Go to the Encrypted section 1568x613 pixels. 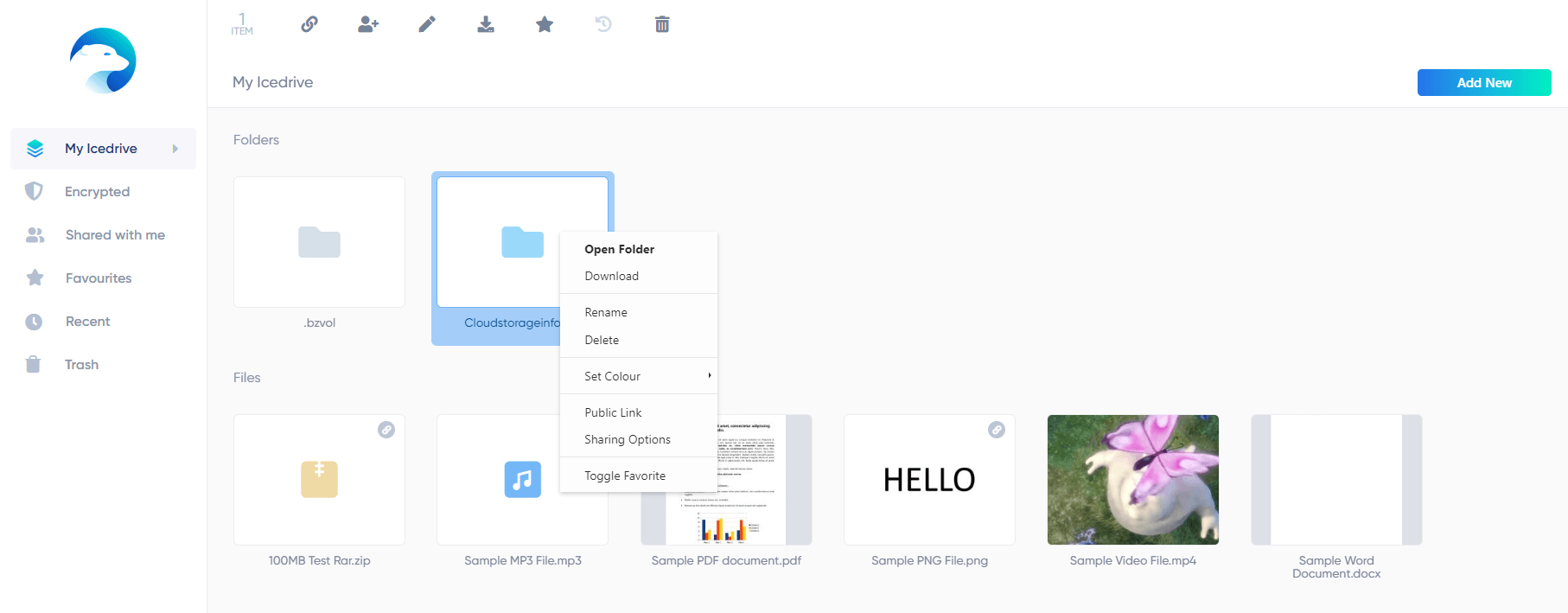pyautogui.click(x=97, y=192)
